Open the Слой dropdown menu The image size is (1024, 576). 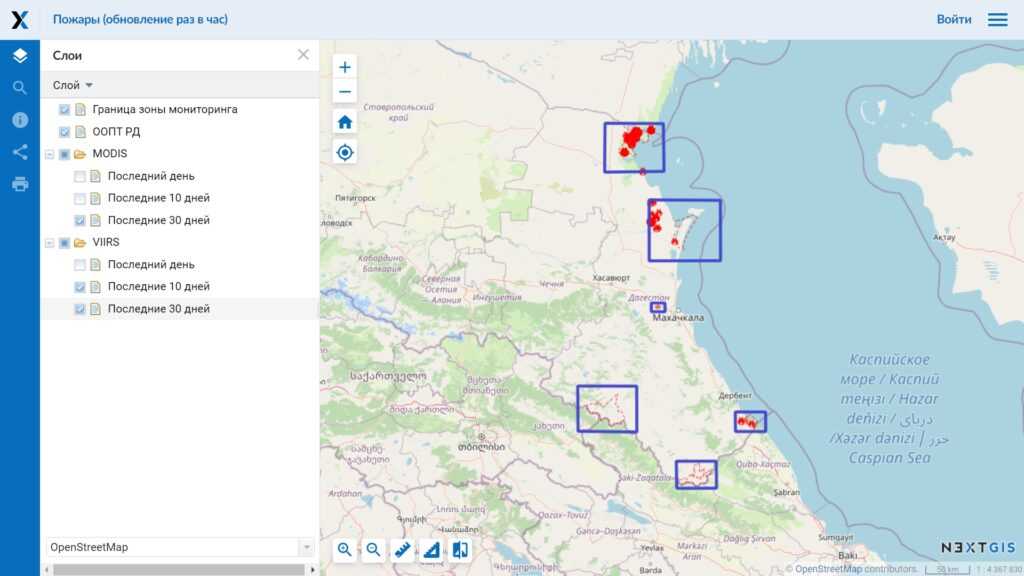point(72,86)
